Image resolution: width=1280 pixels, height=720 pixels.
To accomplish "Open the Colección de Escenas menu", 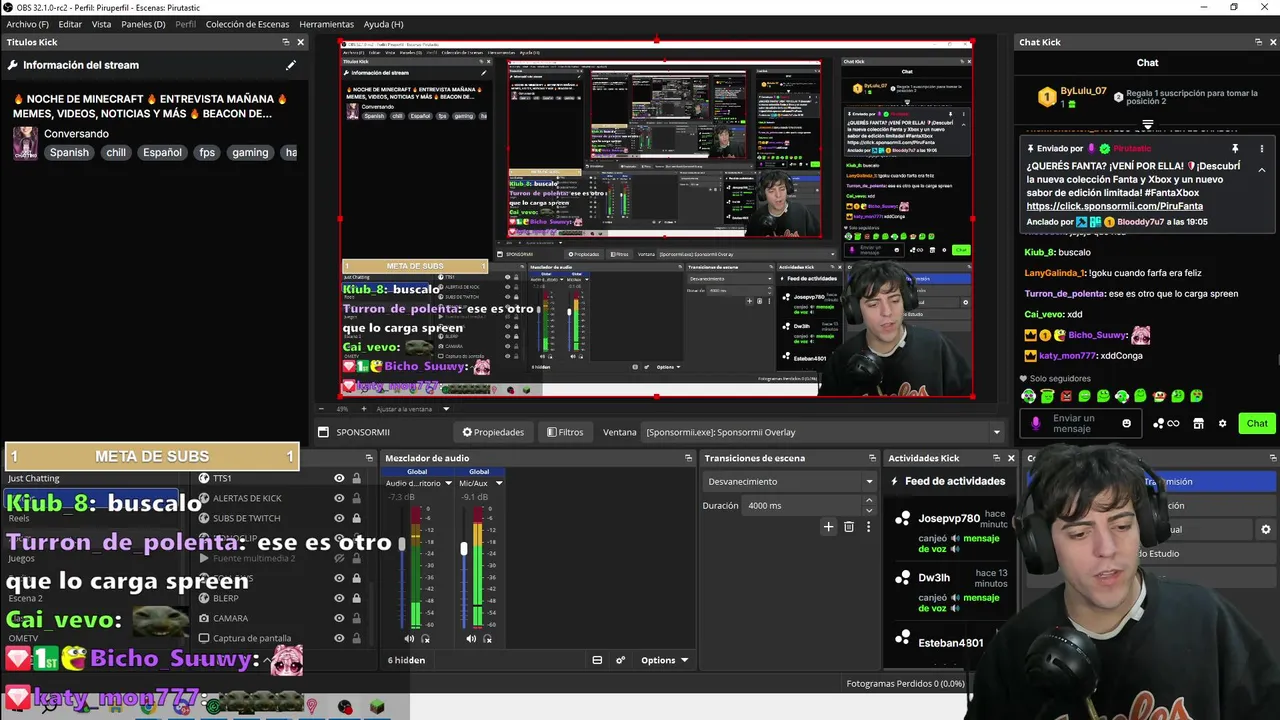I will (247, 24).
